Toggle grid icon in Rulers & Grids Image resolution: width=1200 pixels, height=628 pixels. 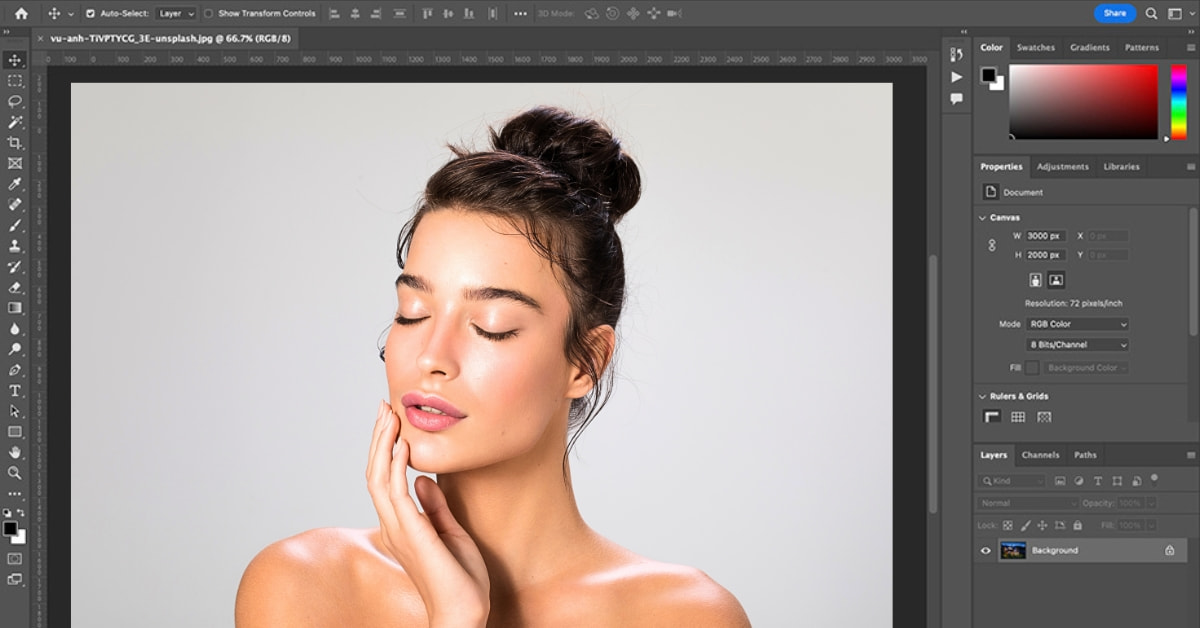1018,417
